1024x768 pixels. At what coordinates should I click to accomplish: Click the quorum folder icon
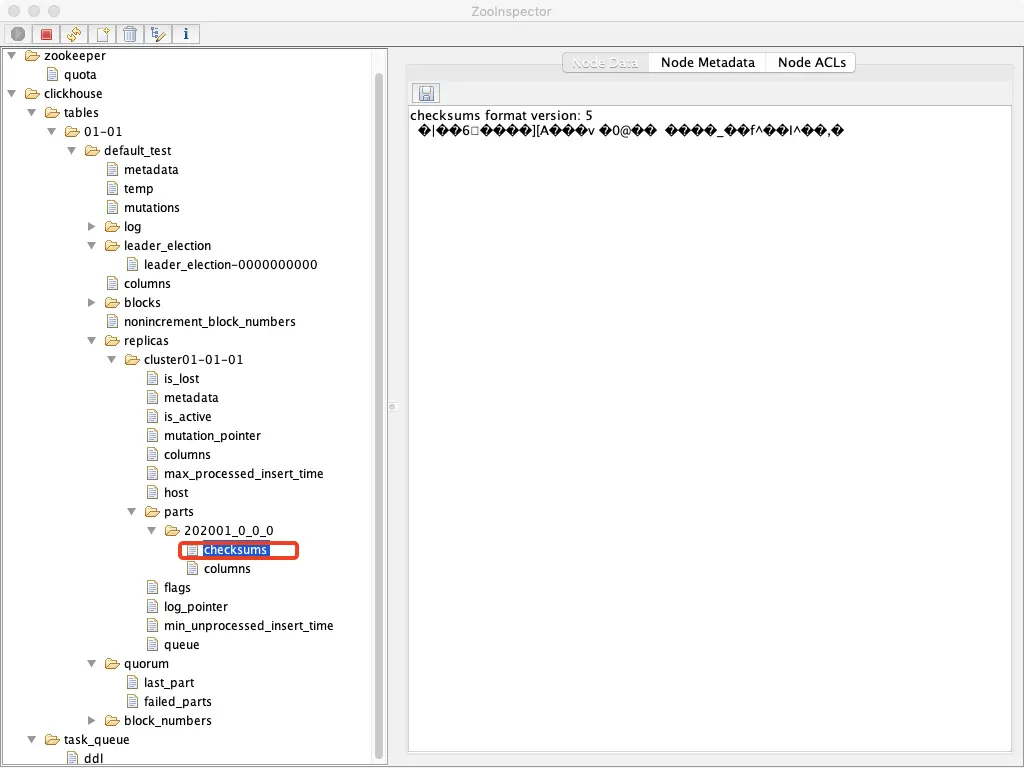click(112, 664)
